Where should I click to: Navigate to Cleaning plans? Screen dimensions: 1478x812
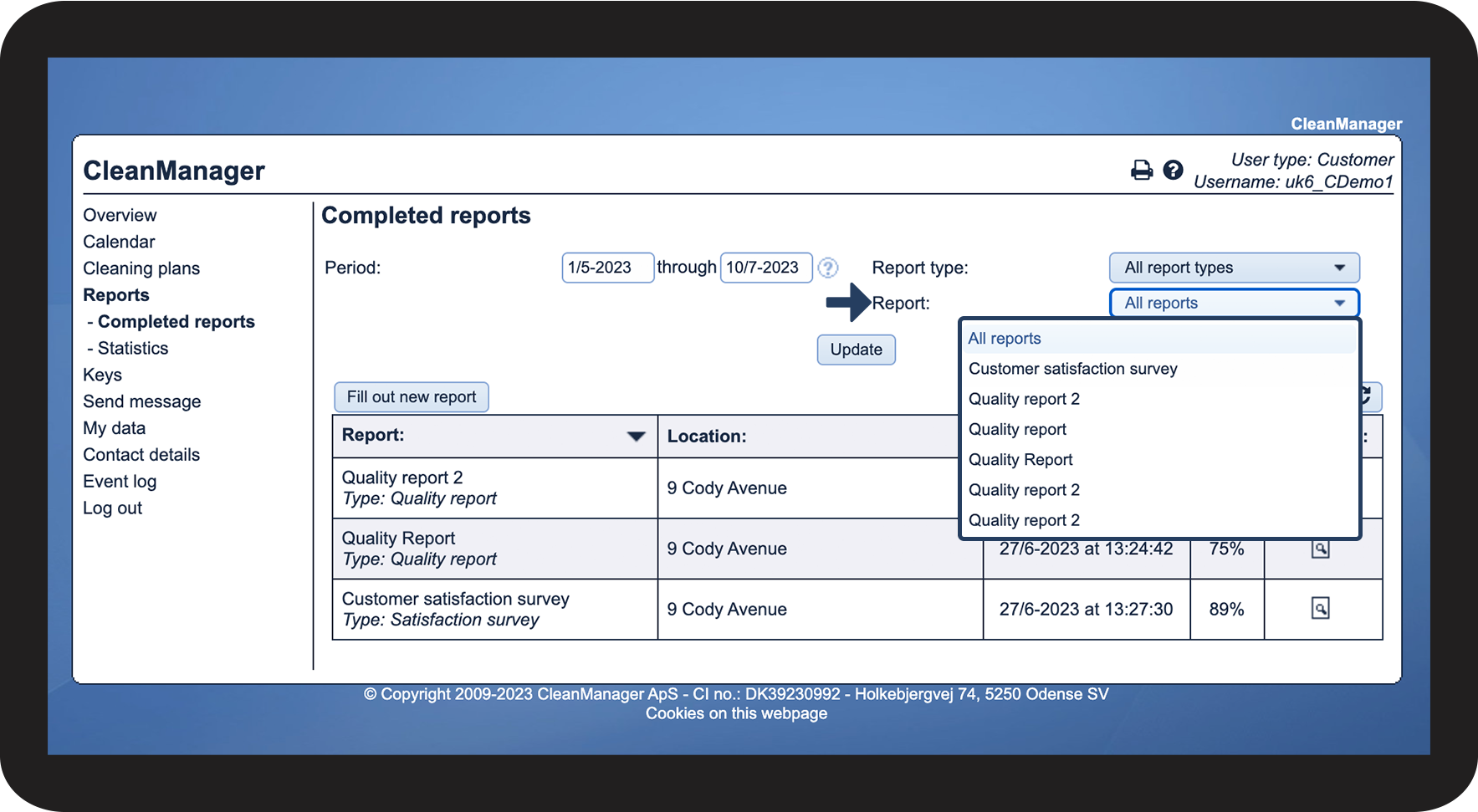click(141, 268)
